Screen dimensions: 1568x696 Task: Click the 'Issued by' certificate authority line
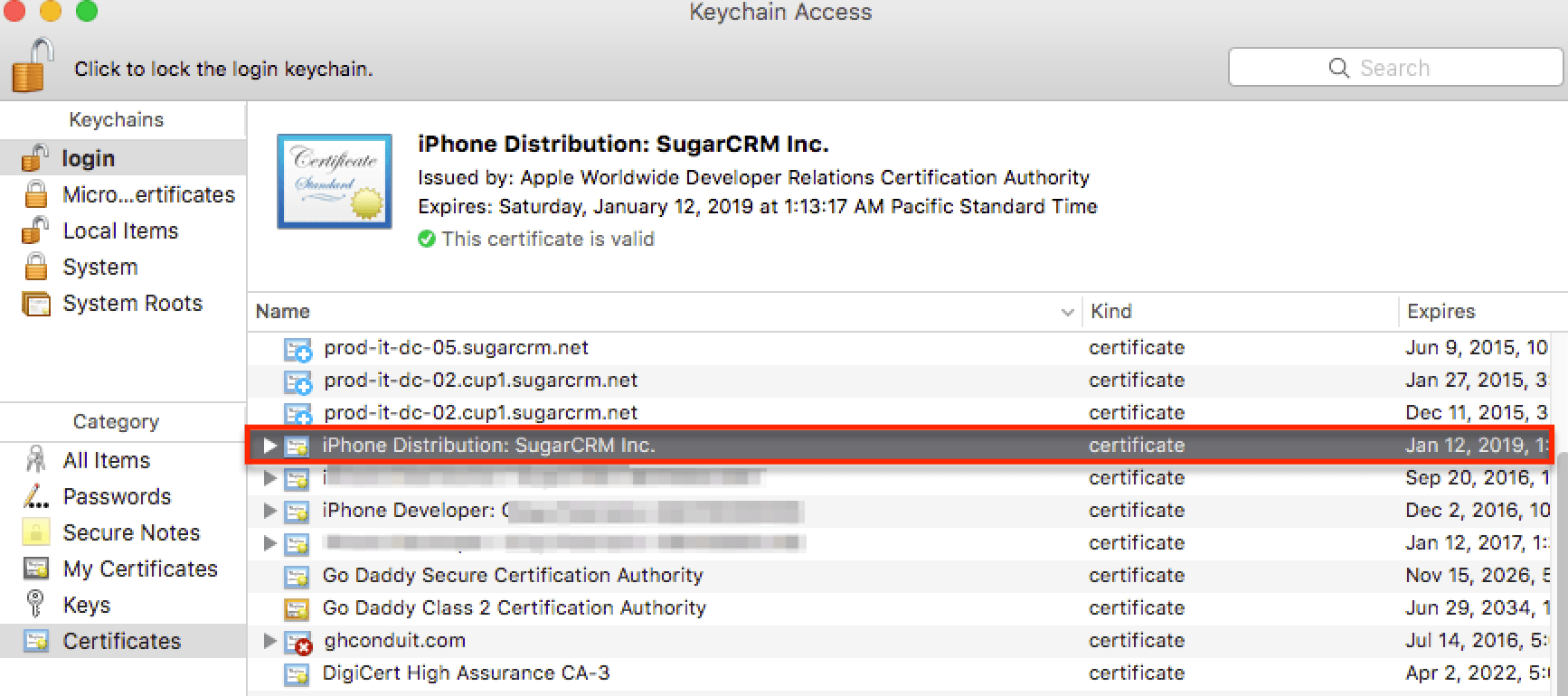click(x=753, y=177)
